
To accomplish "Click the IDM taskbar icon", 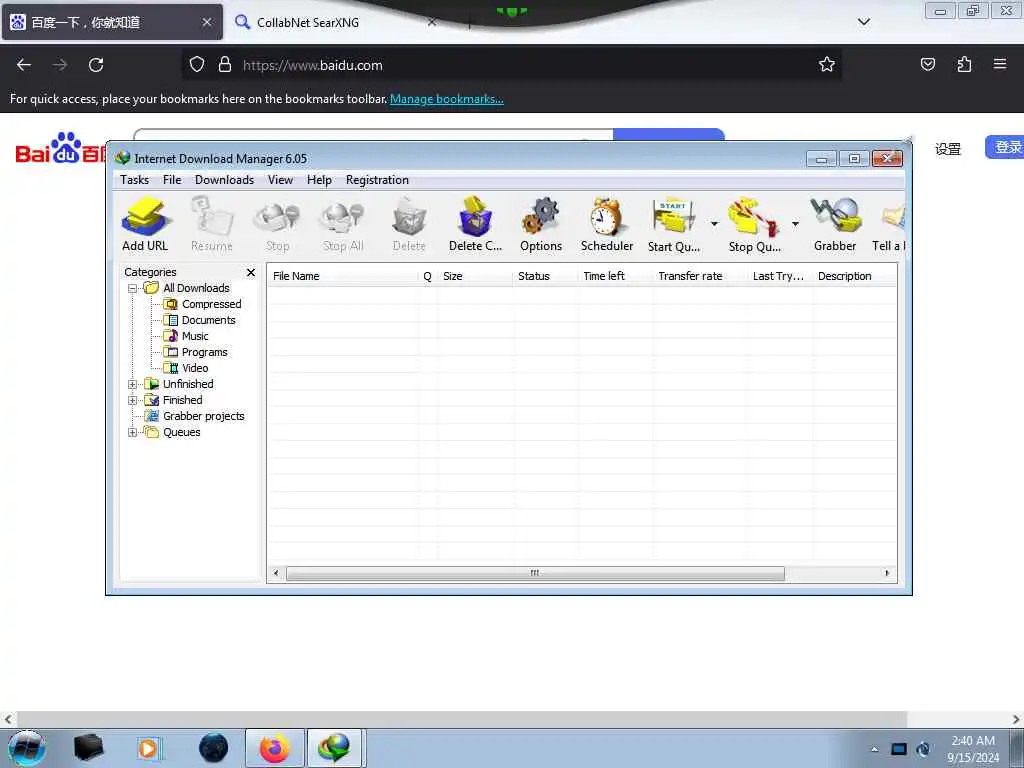I will [335, 748].
